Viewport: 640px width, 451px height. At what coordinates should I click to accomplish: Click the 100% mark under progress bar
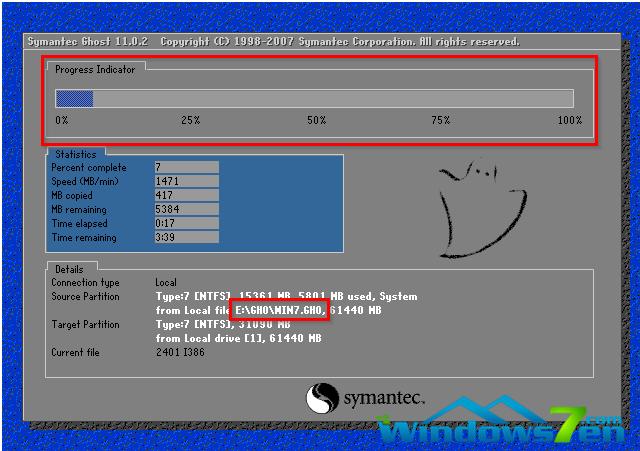569,120
